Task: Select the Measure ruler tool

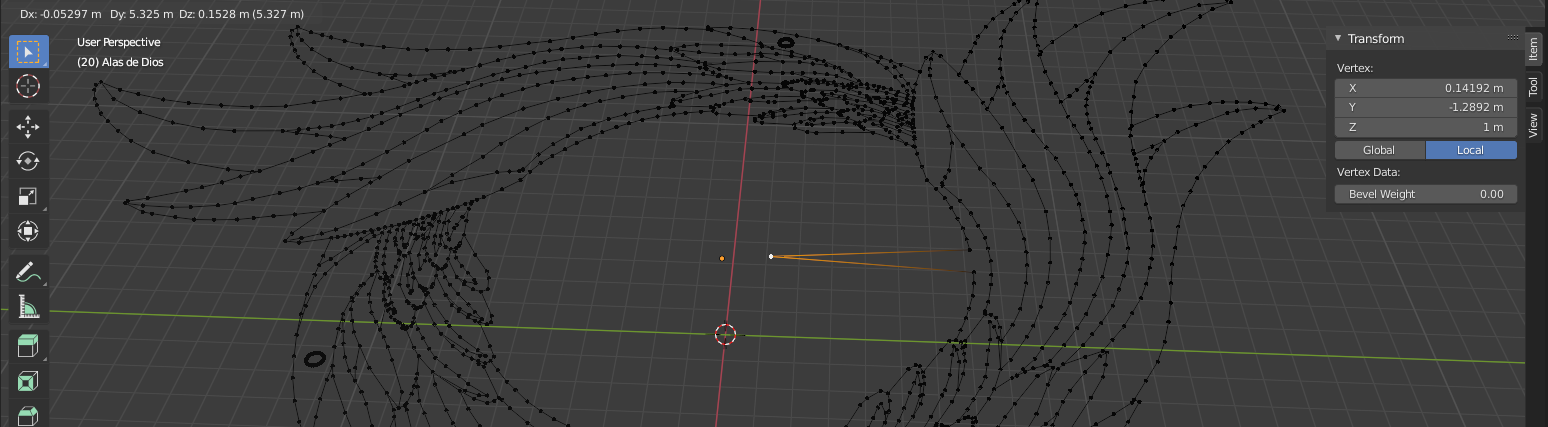Action: [x=28, y=306]
